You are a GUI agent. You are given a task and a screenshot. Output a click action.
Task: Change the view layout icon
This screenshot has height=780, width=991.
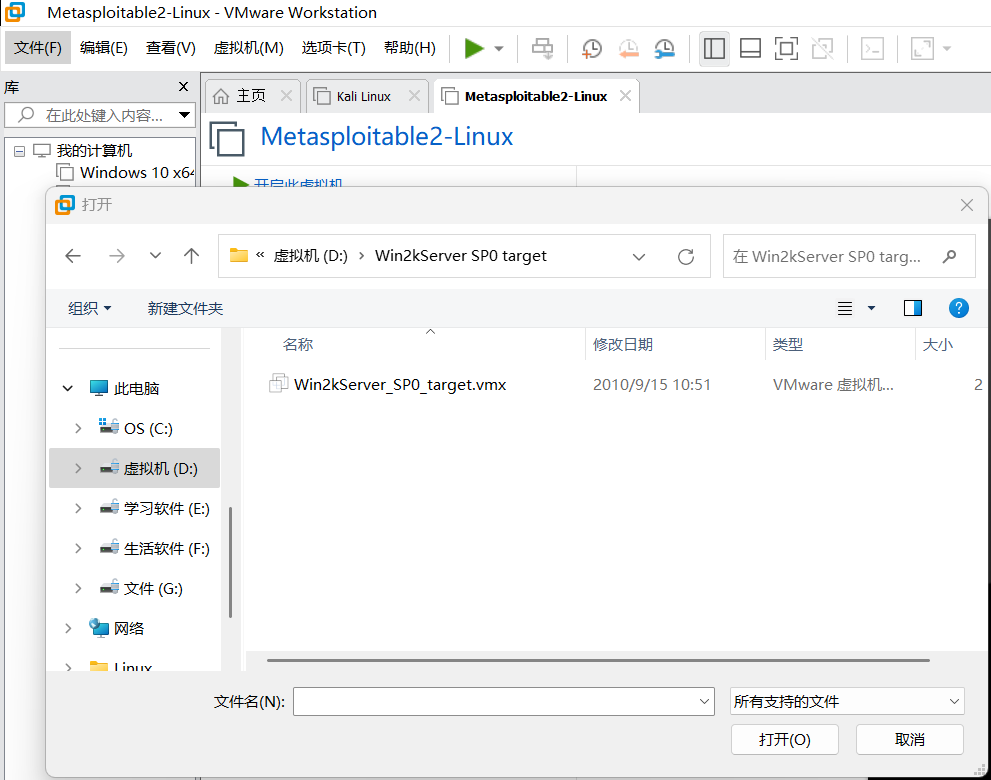(845, 308)
